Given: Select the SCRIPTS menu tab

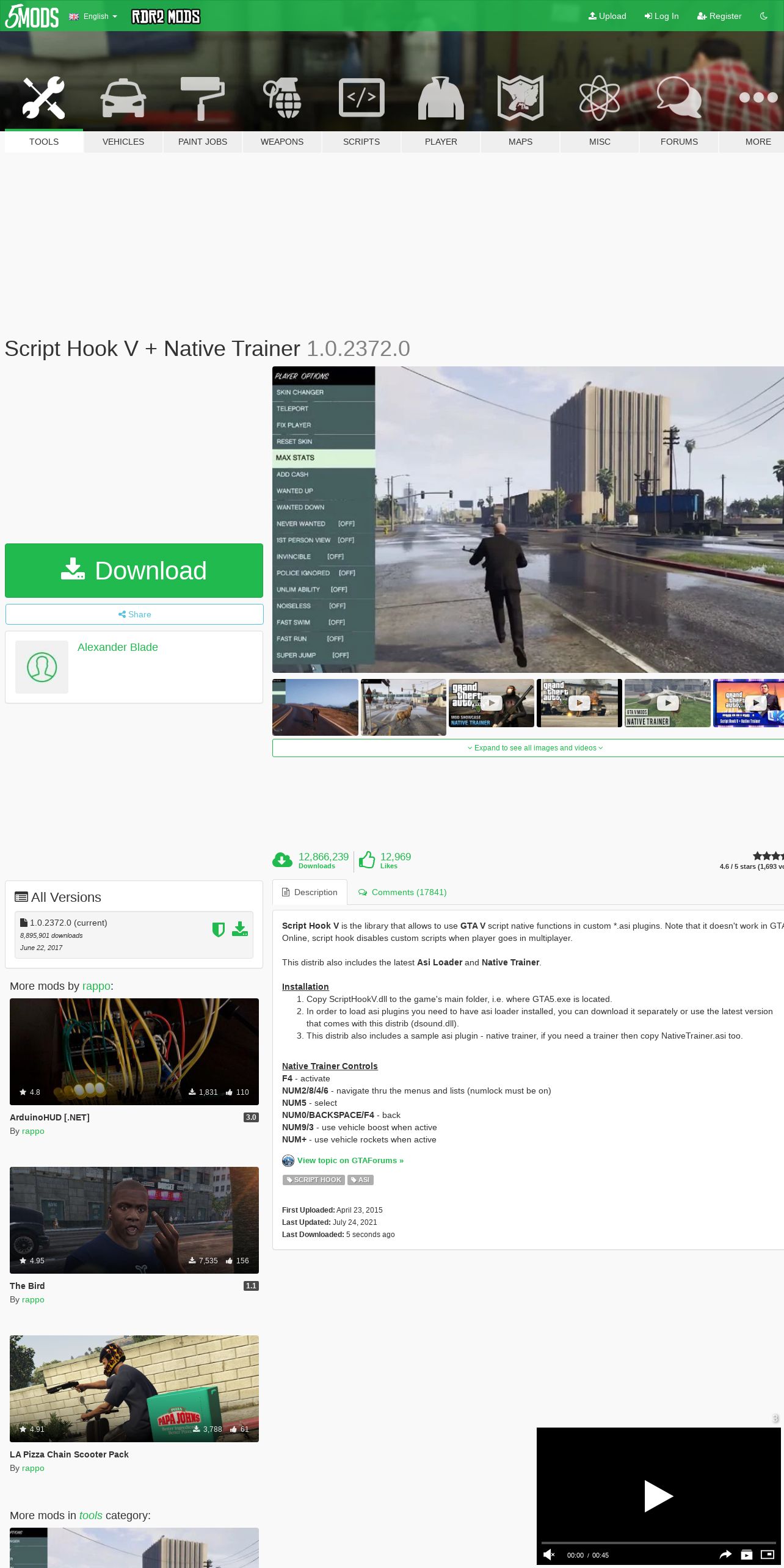Looking at the screenshot, I should tap(361, 142).
